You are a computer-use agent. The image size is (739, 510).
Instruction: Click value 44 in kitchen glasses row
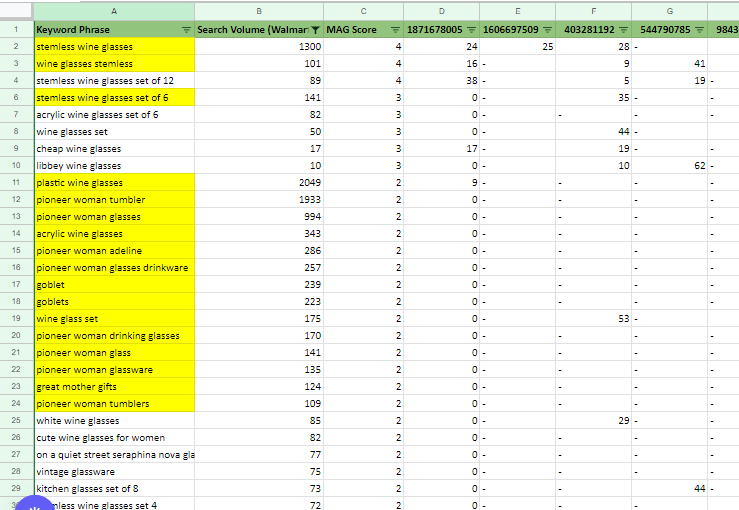(x=670, y=488)
